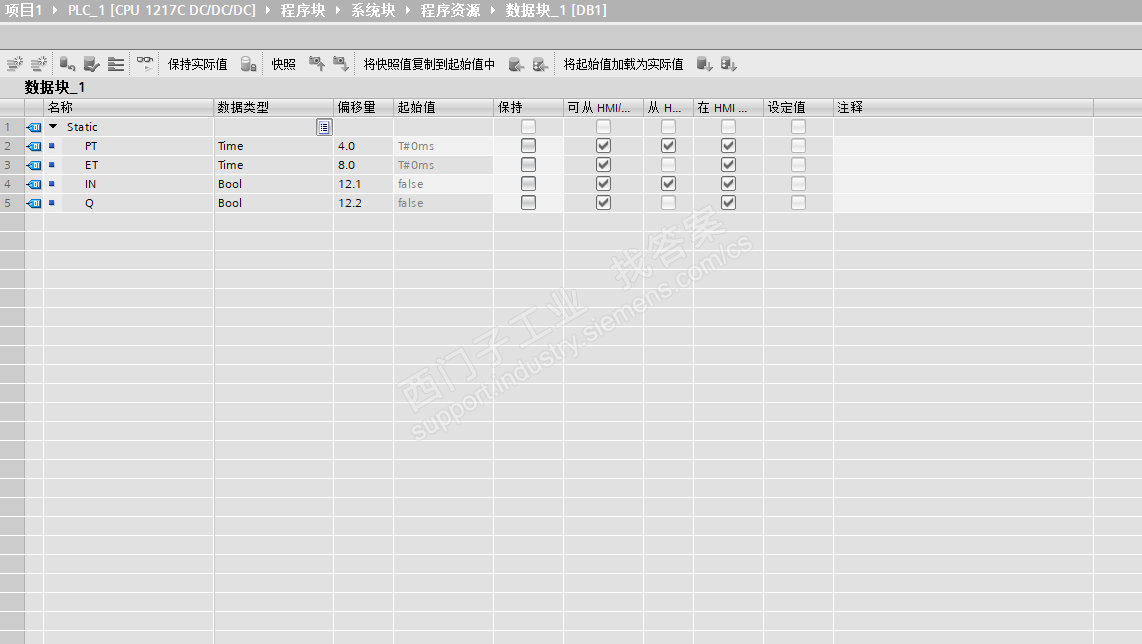Click the tag icon of the Q row
The image size is (1142, 644).
coord(34,203)
